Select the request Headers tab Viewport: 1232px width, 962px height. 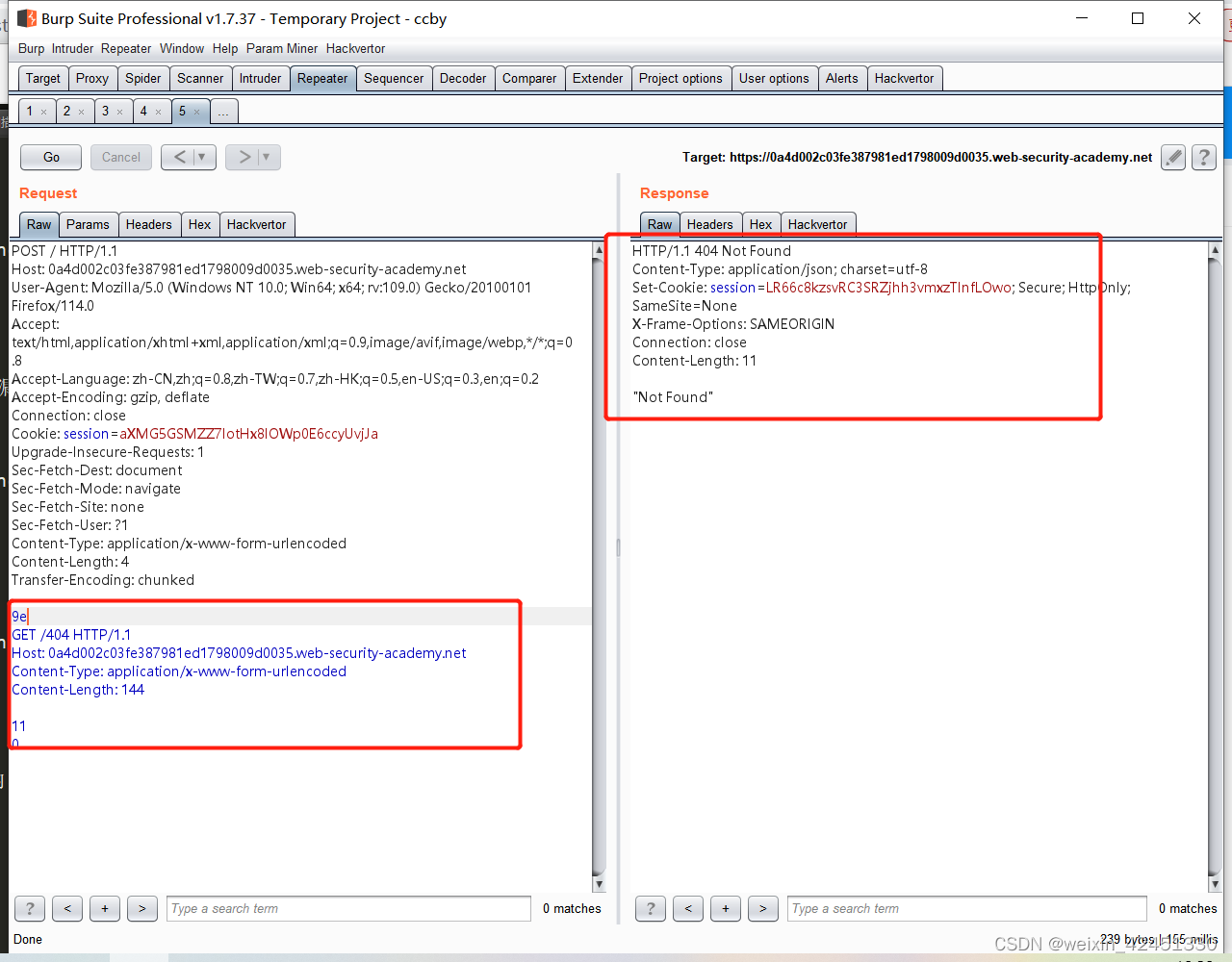[x=149, y=224]
